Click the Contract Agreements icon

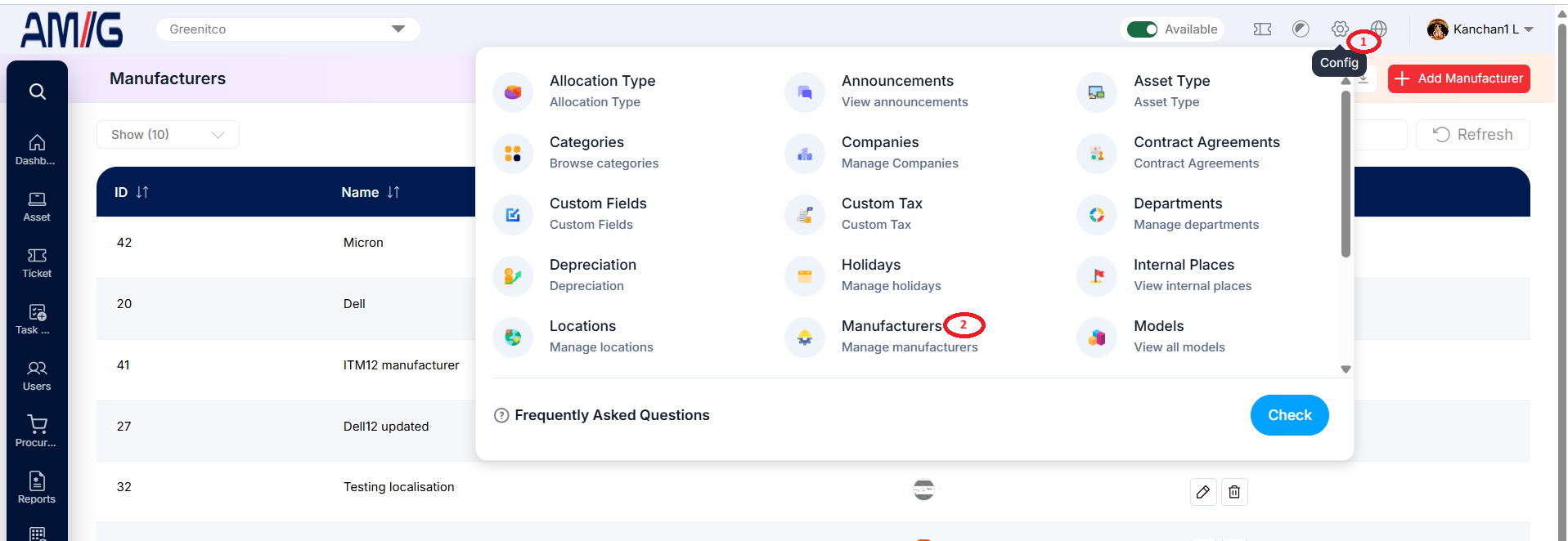(x=1097, y=154)
